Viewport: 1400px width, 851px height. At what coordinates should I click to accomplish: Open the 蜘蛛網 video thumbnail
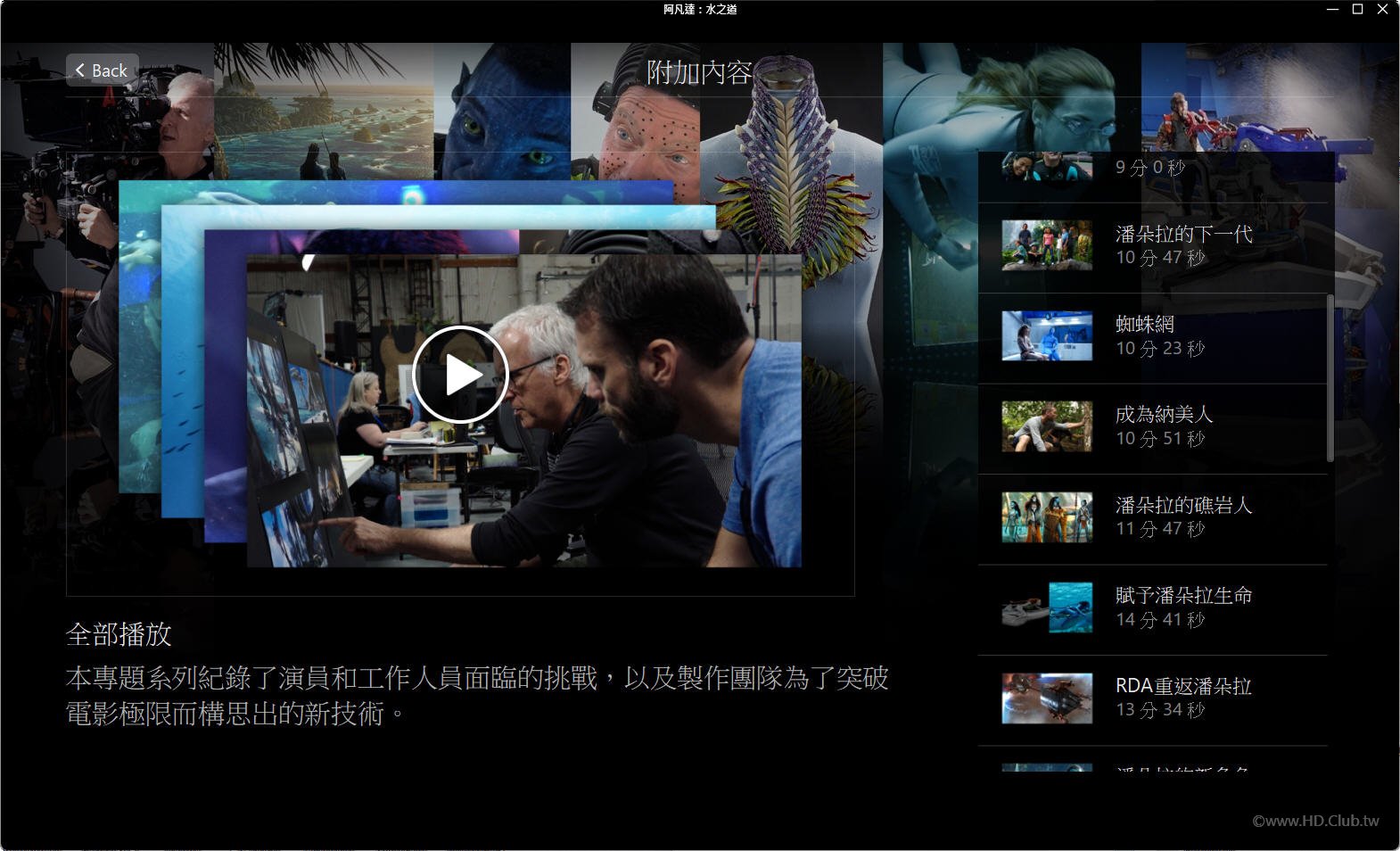point(1047,335)
